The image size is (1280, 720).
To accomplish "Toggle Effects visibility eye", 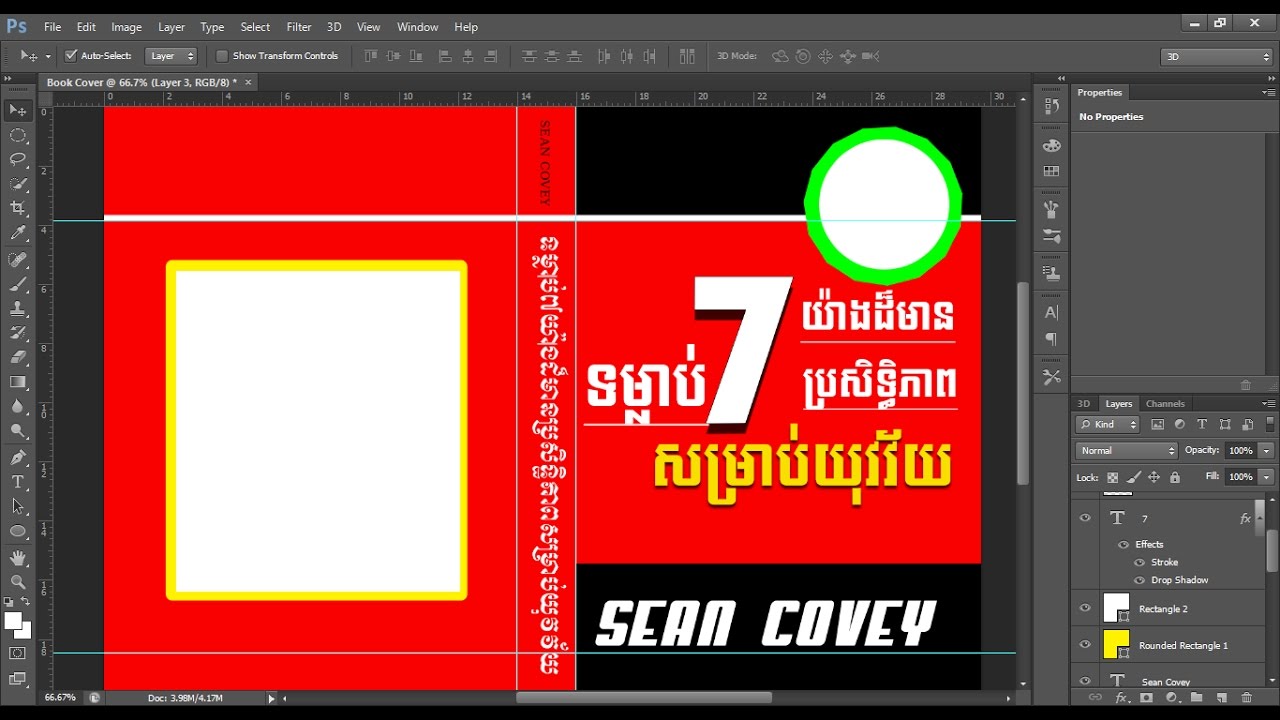I will tap(1123, 544).
